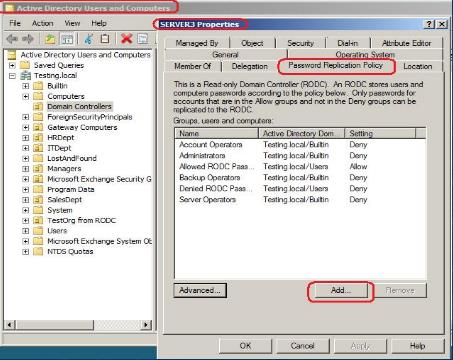Screen dimensions: 453x360
Task: Switch to the Managed By tab
Action: 197,43
